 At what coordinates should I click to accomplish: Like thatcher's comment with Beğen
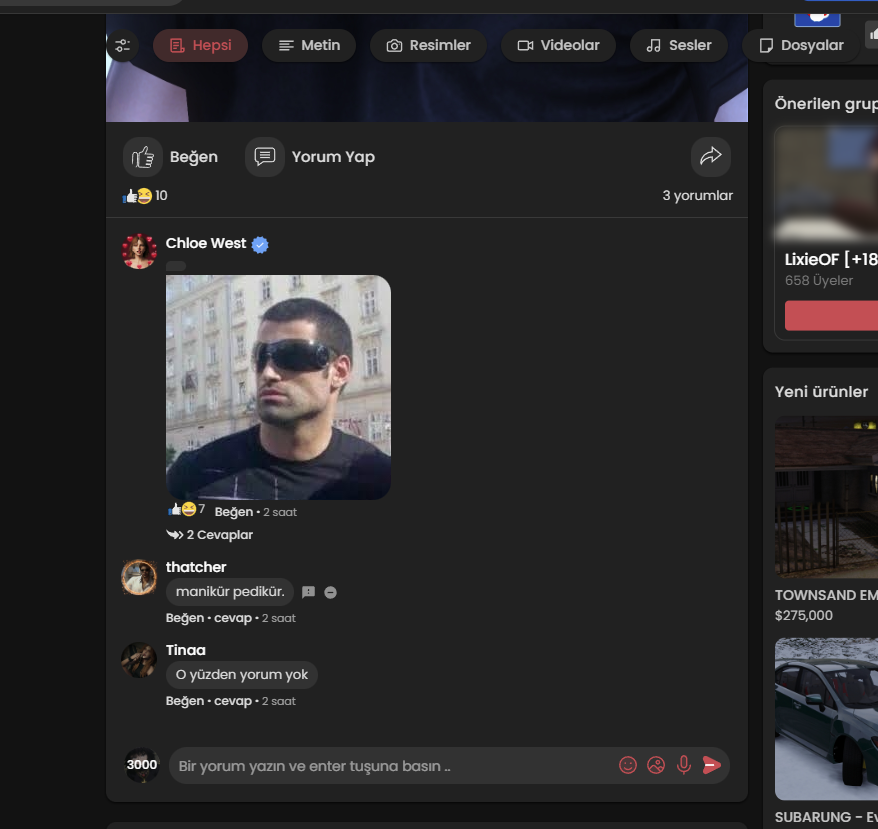tap(185, 618)
